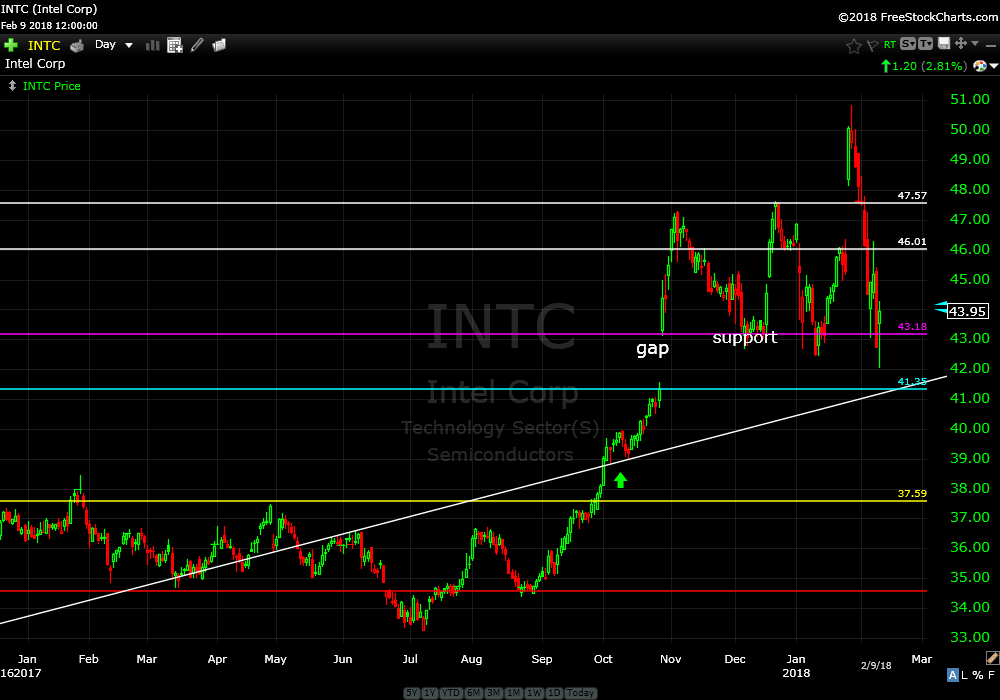Select the pencil drawing tools icon
Image resolution: width=1000 pixels, height=700 pixels.
coord(197,45)
